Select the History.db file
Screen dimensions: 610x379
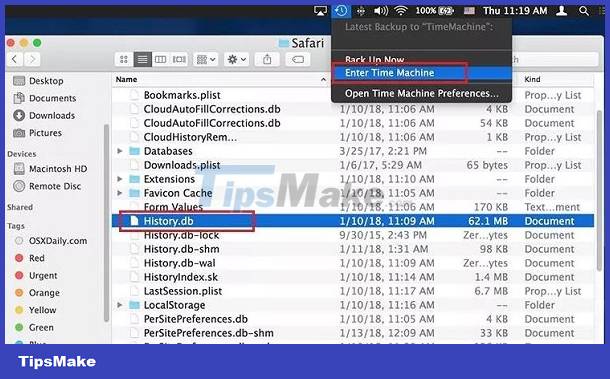(x=352, y=221)
